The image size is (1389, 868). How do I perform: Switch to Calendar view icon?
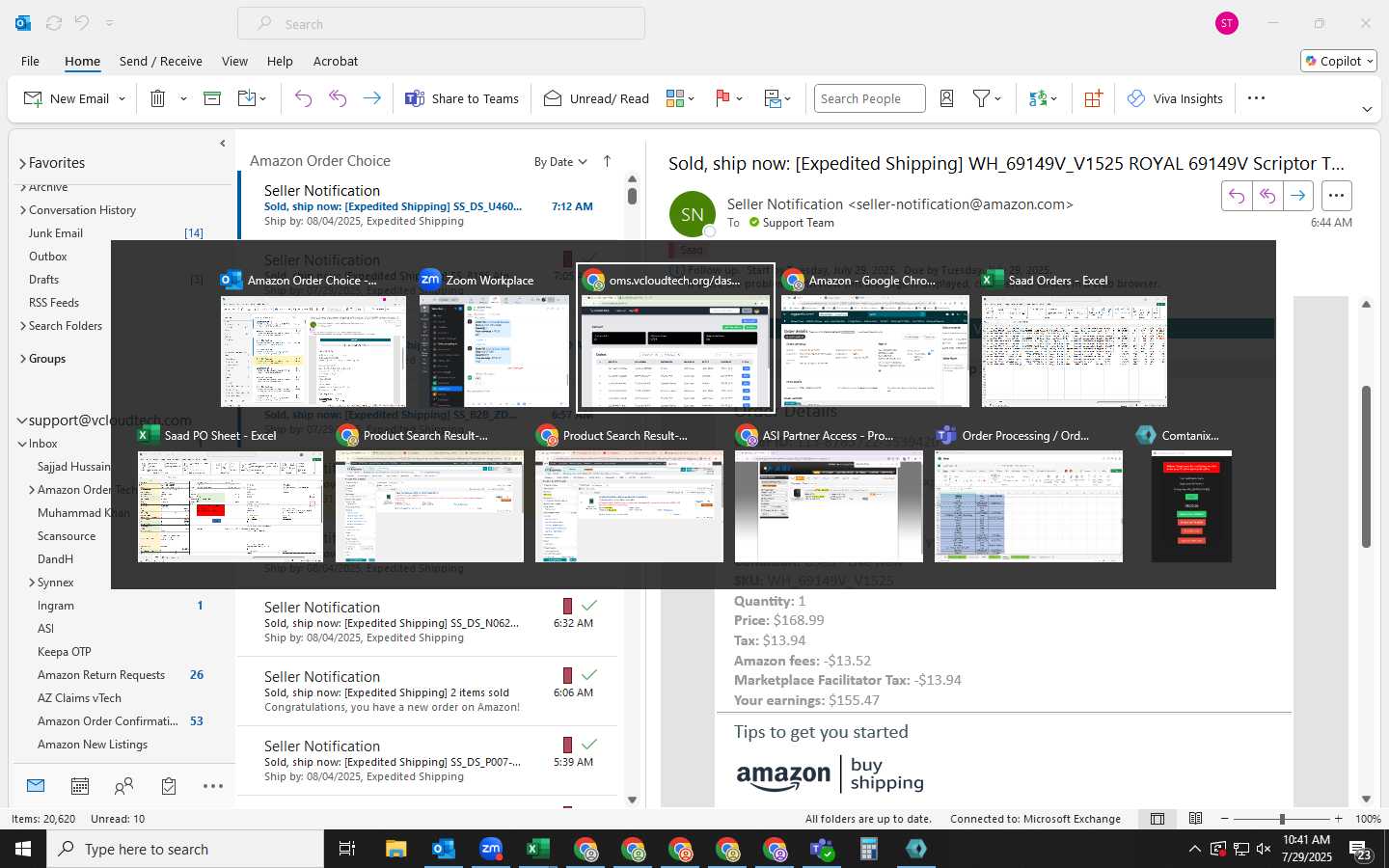click(x=80, y=786)
